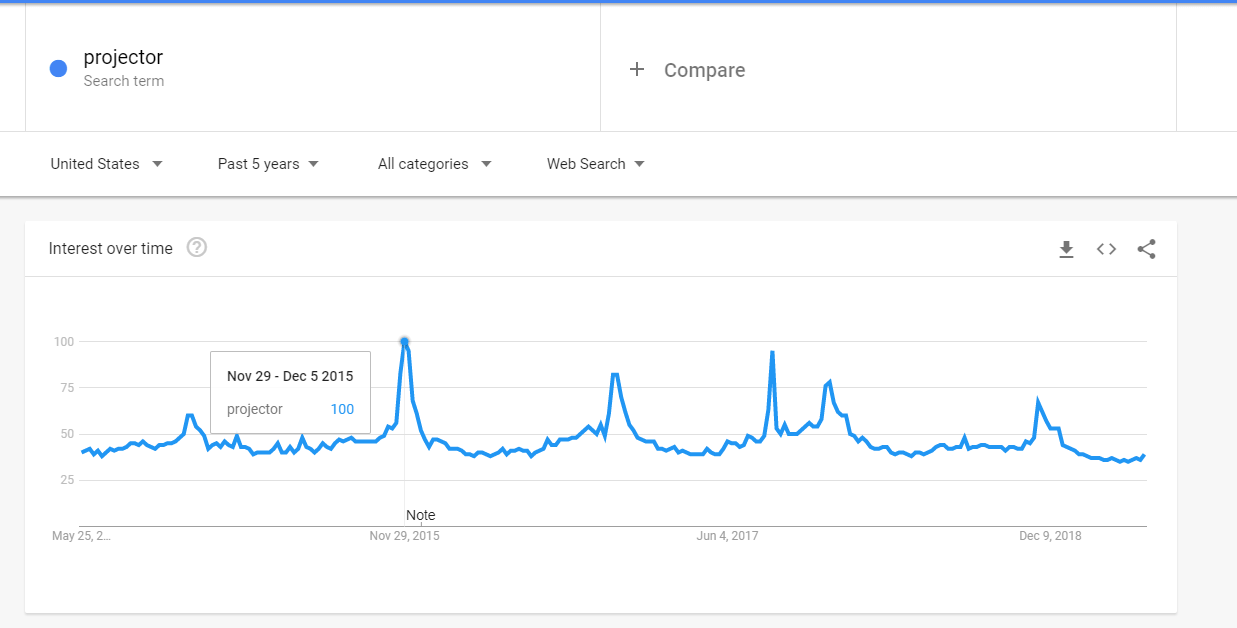Open the embed code icon
Viewport: 1237px width, 628px height.
[1106, 249]
